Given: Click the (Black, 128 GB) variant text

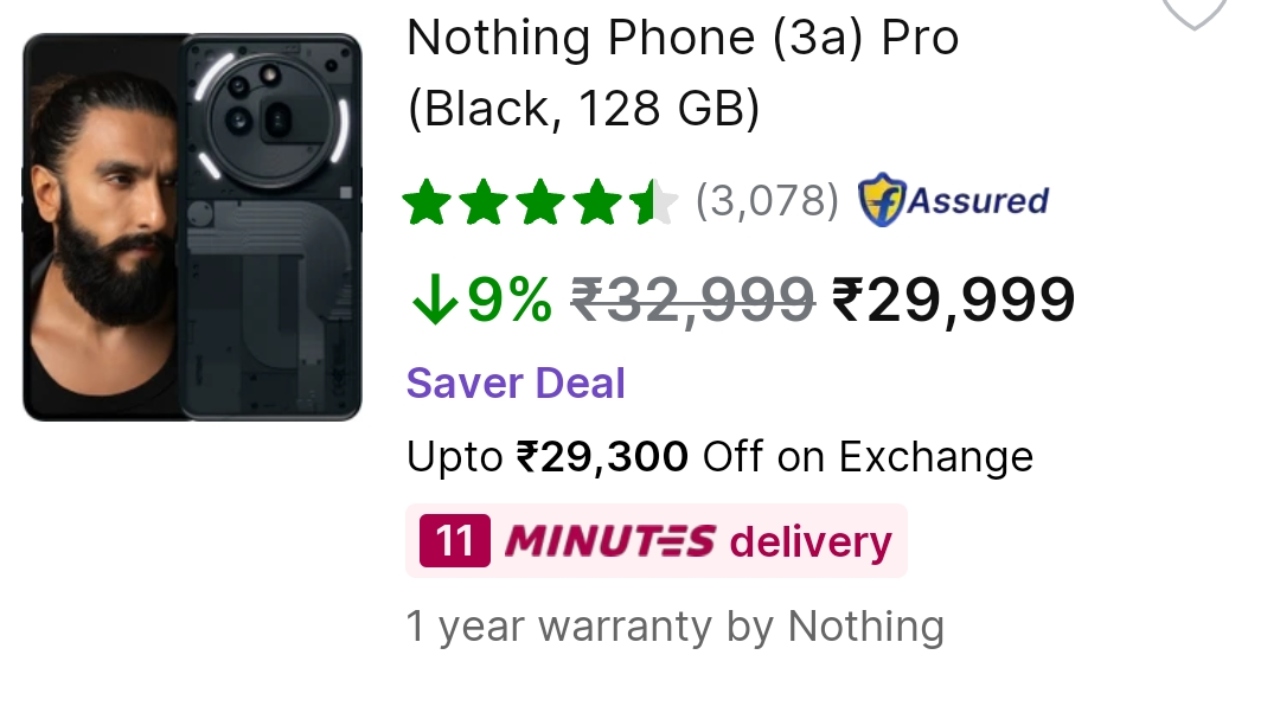Looking at the screenshot, I should (x=583, y=108).
